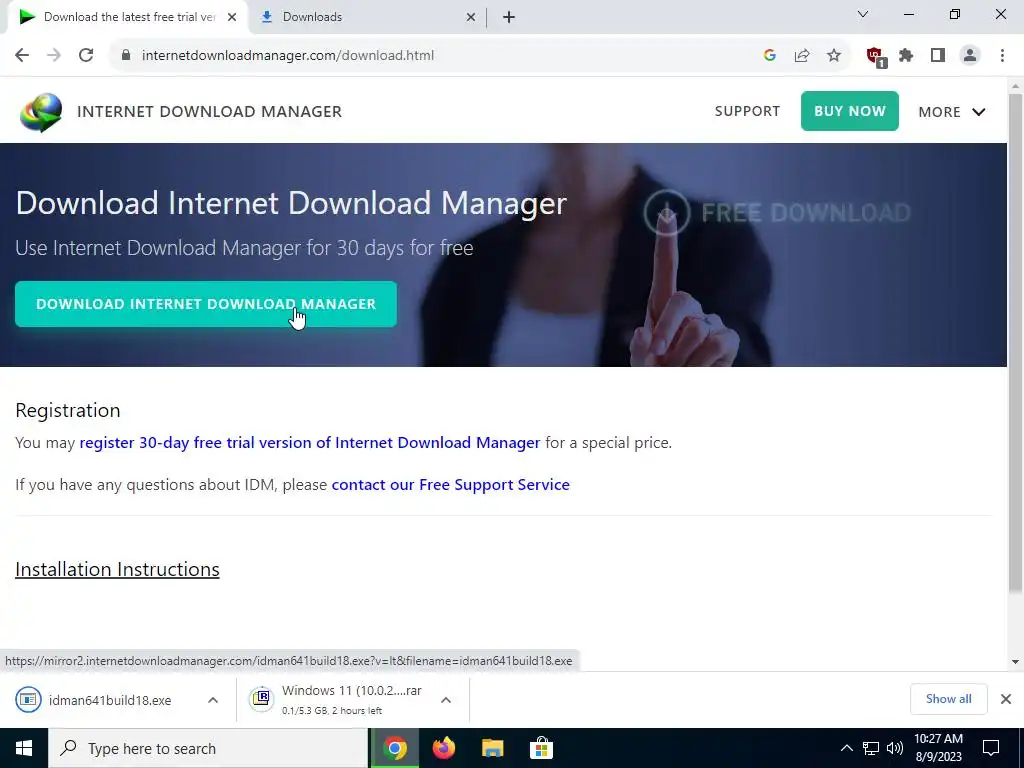This screenshot has height=768, width=1024.
Task: Click Installation Instructions heading link
Action: click(118, 569)
